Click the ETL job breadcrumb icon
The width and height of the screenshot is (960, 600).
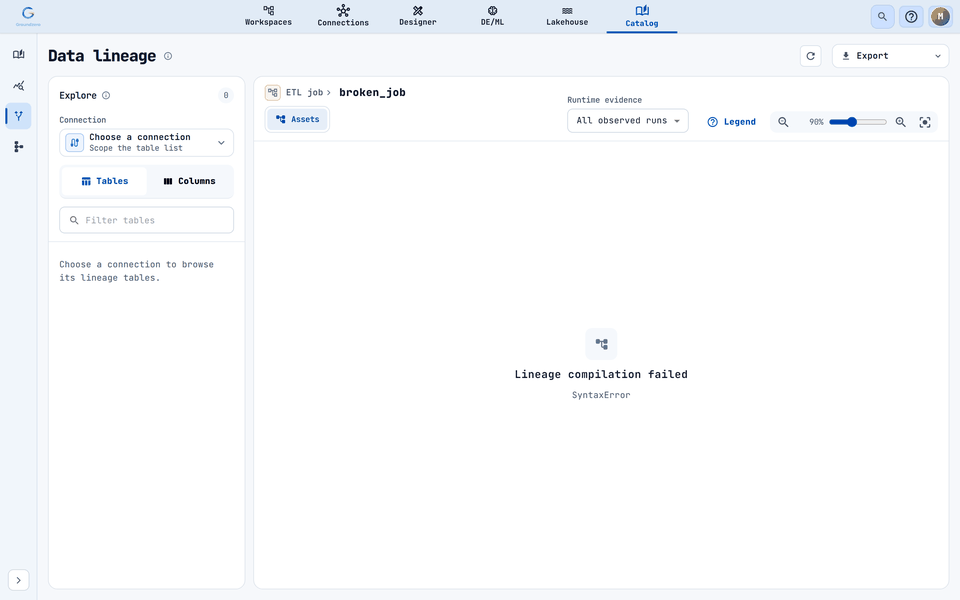click(272, 92)
